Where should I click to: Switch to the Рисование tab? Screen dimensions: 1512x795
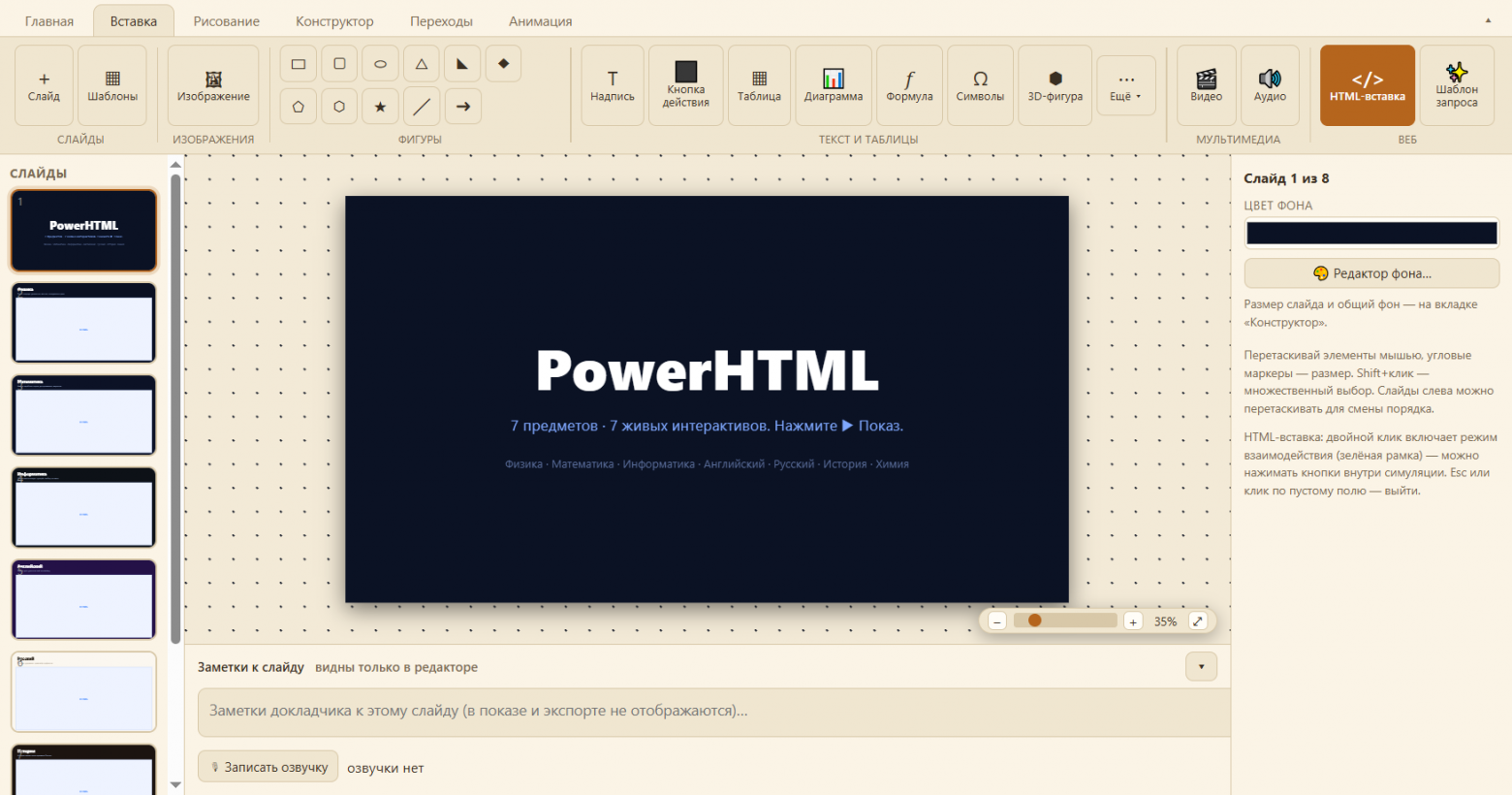pos(227,21)
